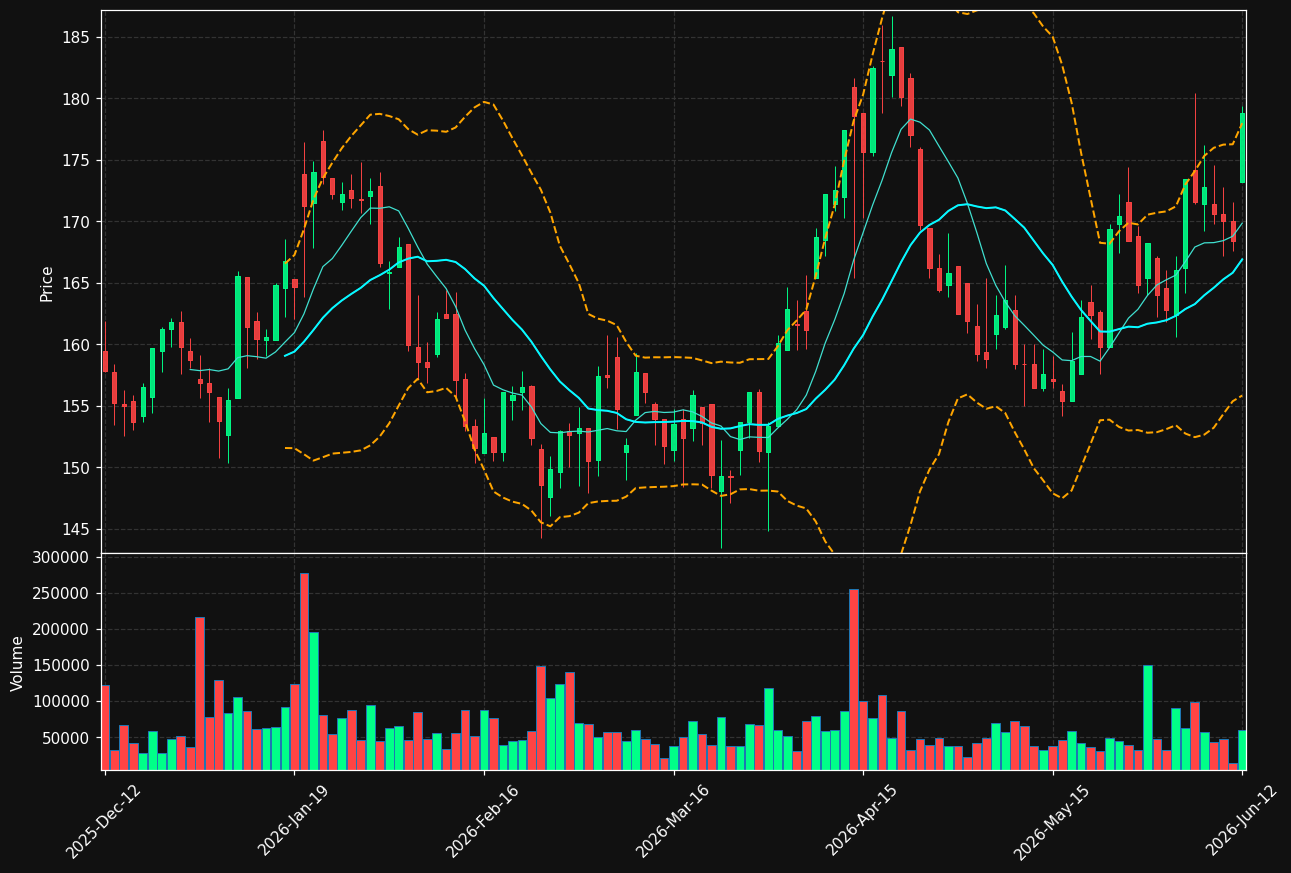Screen dimensions: 1291x873
Task: Click the 185 price axis tick label
Action: pyautogui.click(x=76, y=38)
